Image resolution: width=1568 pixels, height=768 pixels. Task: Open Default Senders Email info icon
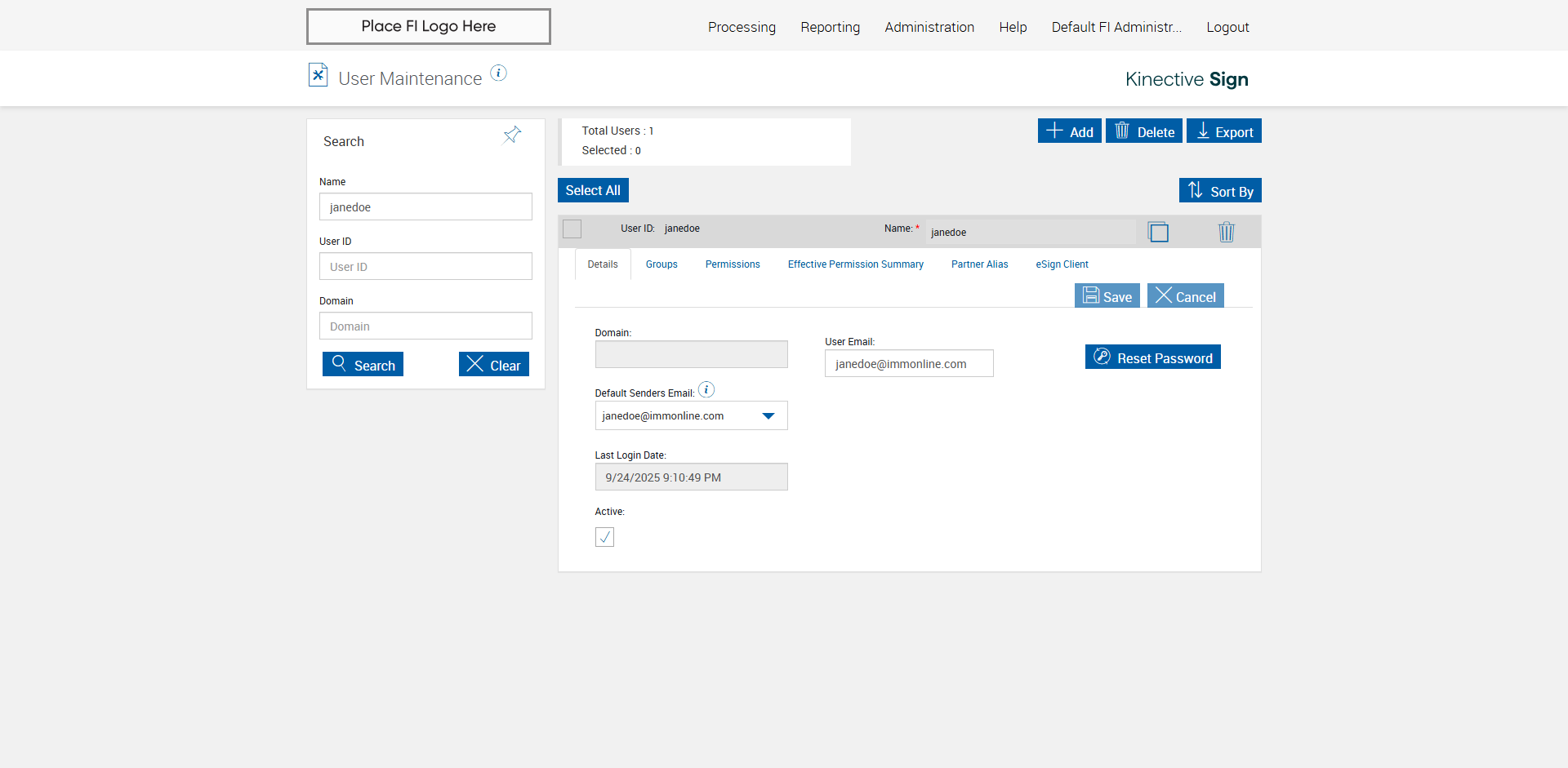(x=706, y=390)
